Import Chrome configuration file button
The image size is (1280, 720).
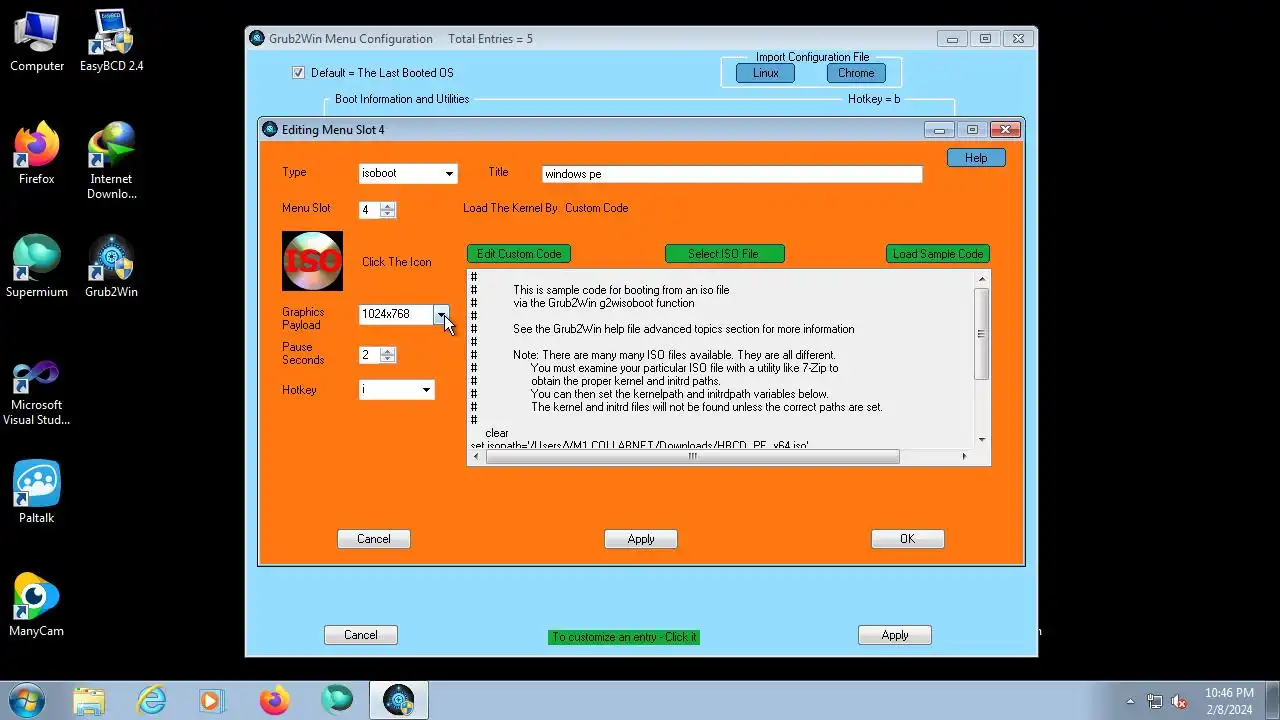click(856, 73)
